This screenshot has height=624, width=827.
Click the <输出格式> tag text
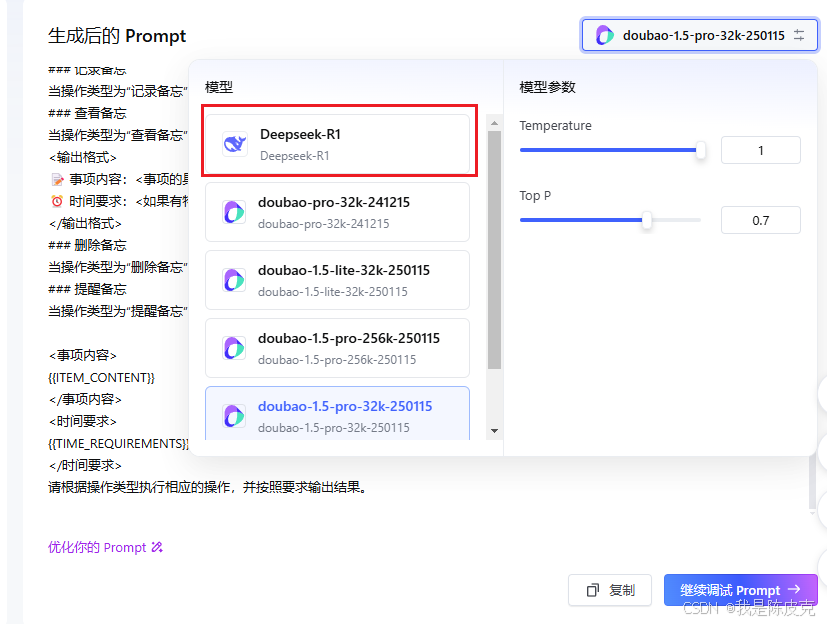click(x=82, y=158)
